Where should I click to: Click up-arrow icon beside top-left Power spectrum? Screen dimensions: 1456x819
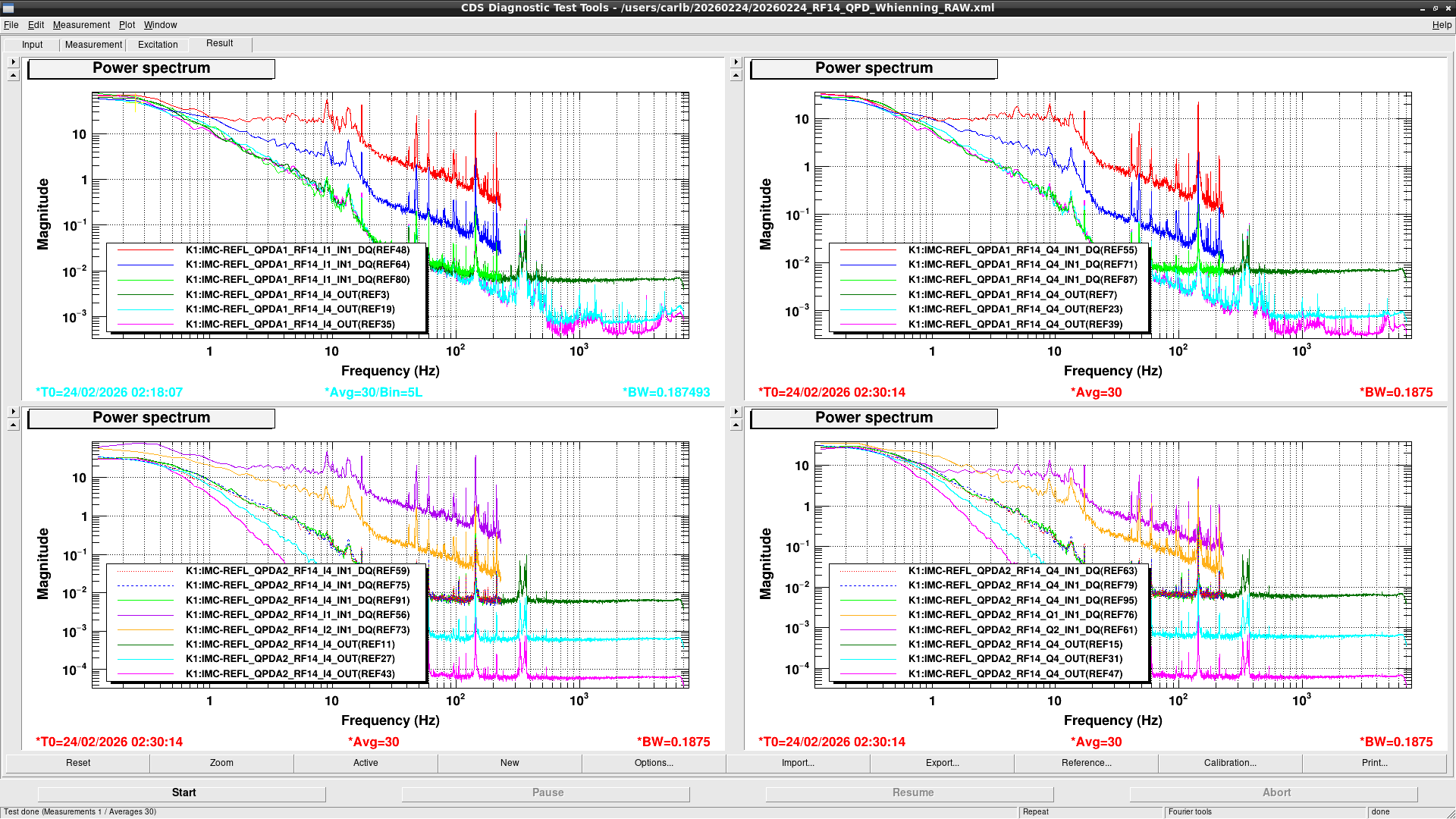tap(13, 75)
